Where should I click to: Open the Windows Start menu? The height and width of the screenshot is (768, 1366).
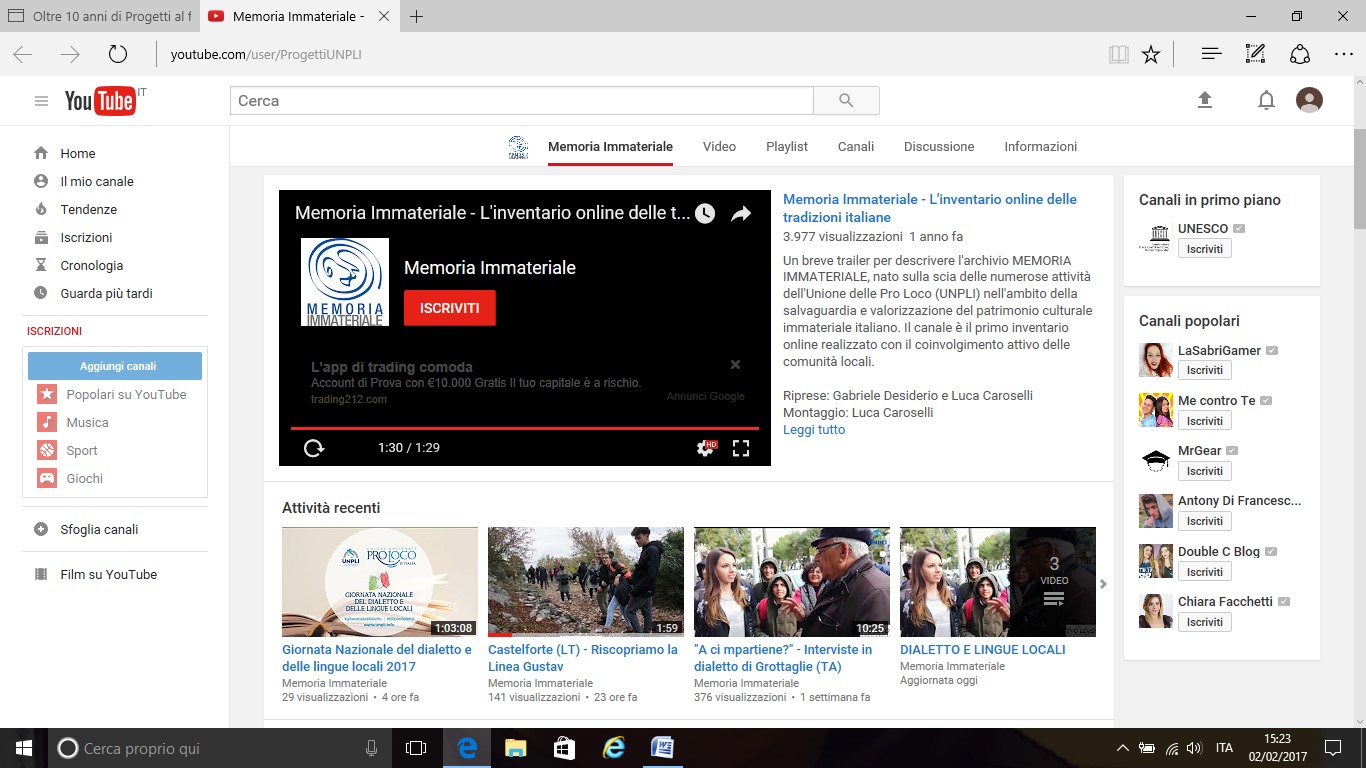(24, 748)
